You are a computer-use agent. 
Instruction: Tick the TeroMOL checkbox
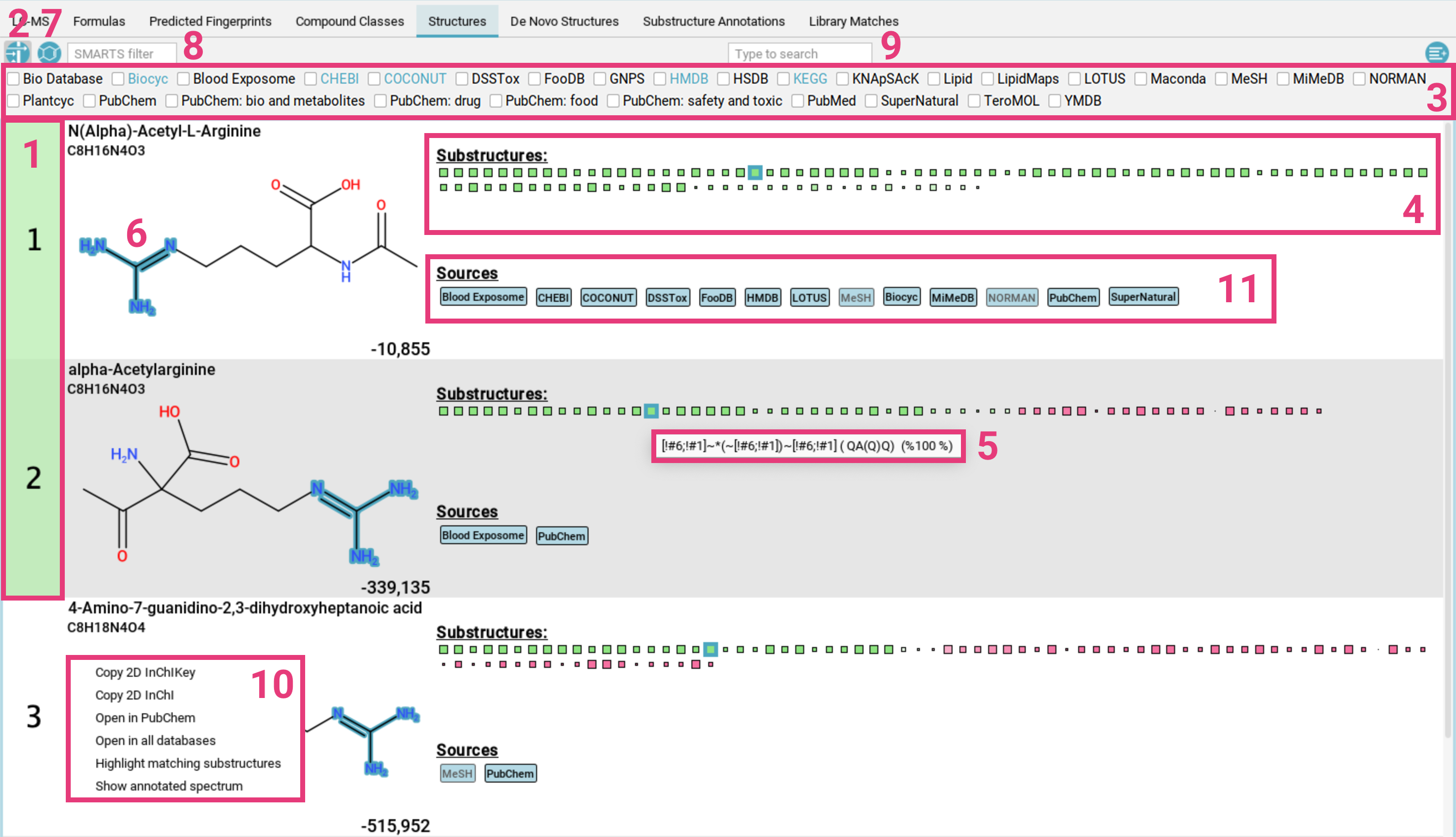(x=974, y=101)
